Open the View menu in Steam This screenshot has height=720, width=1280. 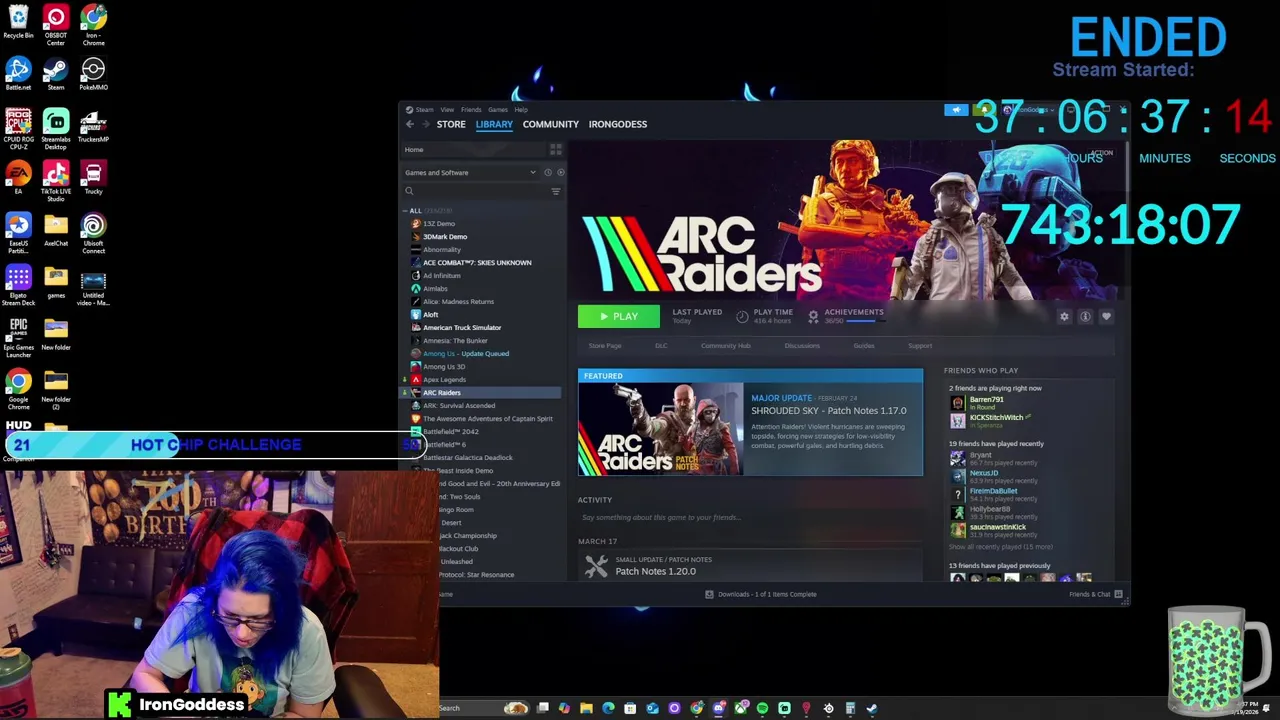[x=447, y=109]
